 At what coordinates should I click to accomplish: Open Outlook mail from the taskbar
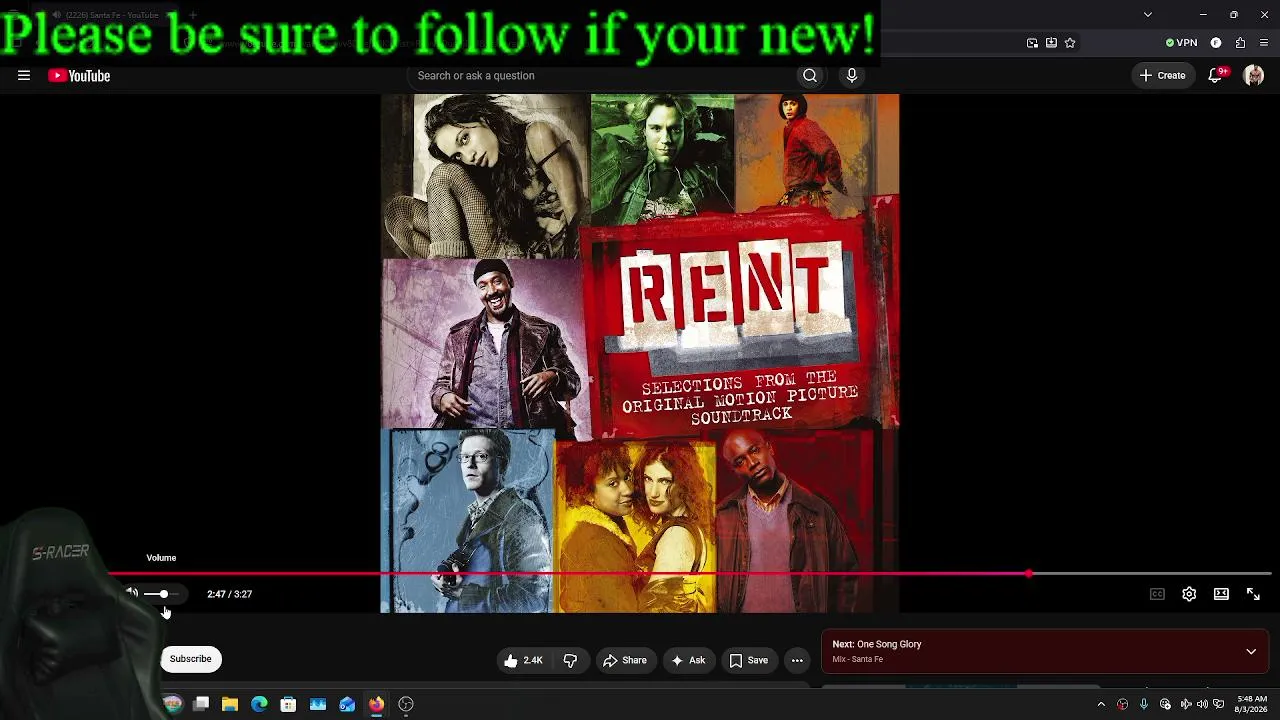(347, 704)
